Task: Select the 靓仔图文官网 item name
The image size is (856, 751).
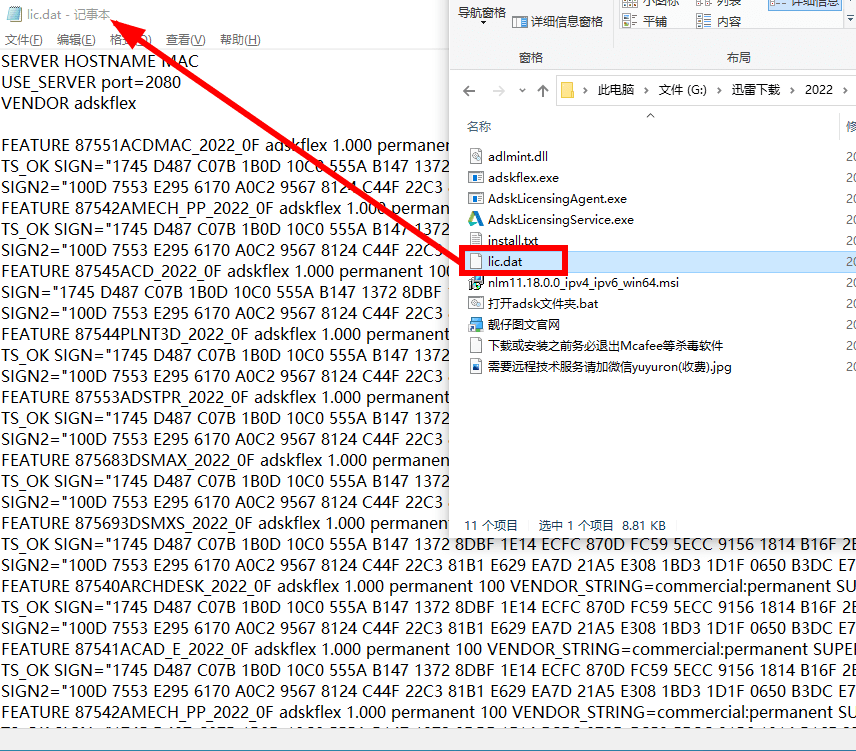Action: [x=524, y=325]
